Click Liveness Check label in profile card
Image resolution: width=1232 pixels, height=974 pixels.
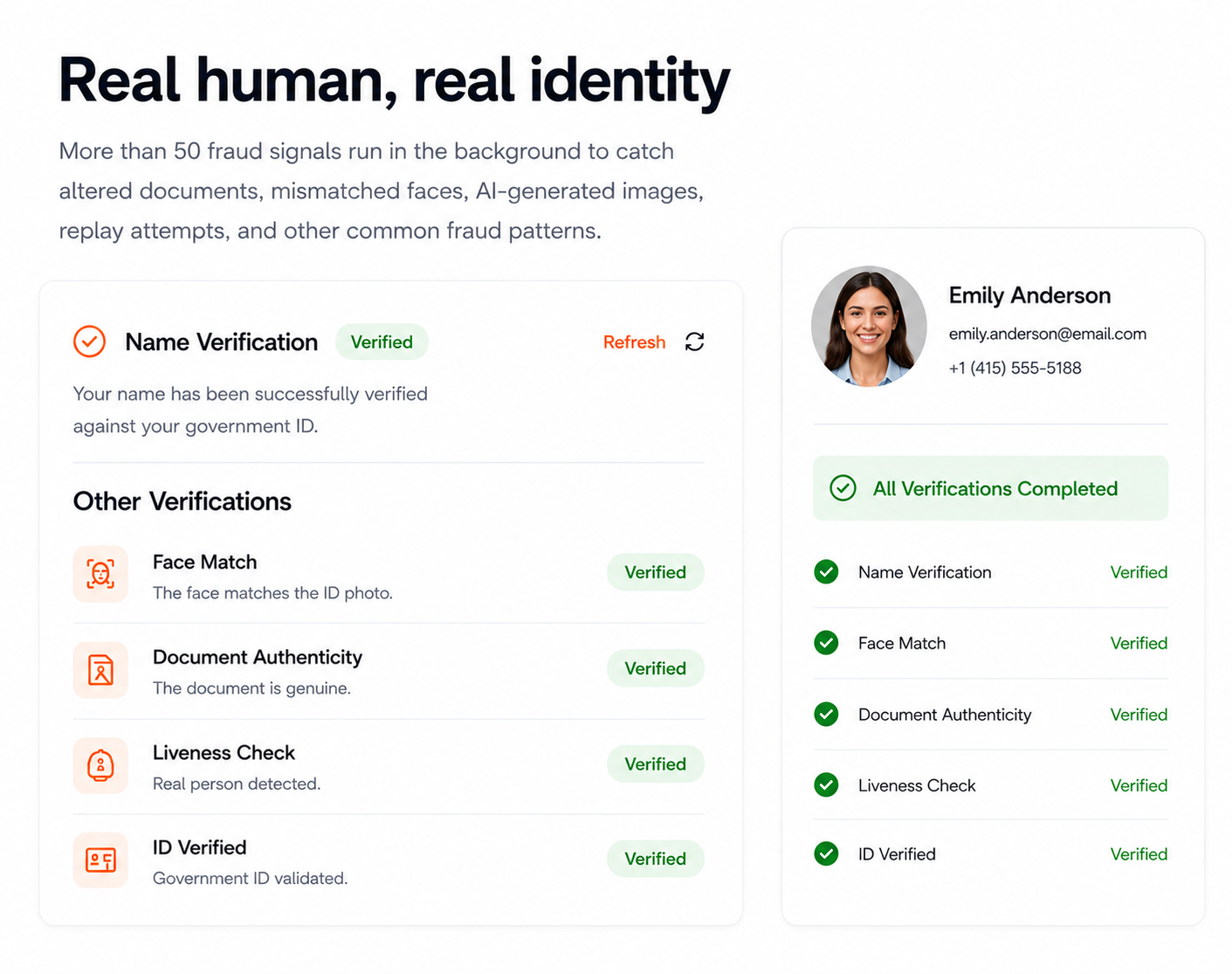917,785
